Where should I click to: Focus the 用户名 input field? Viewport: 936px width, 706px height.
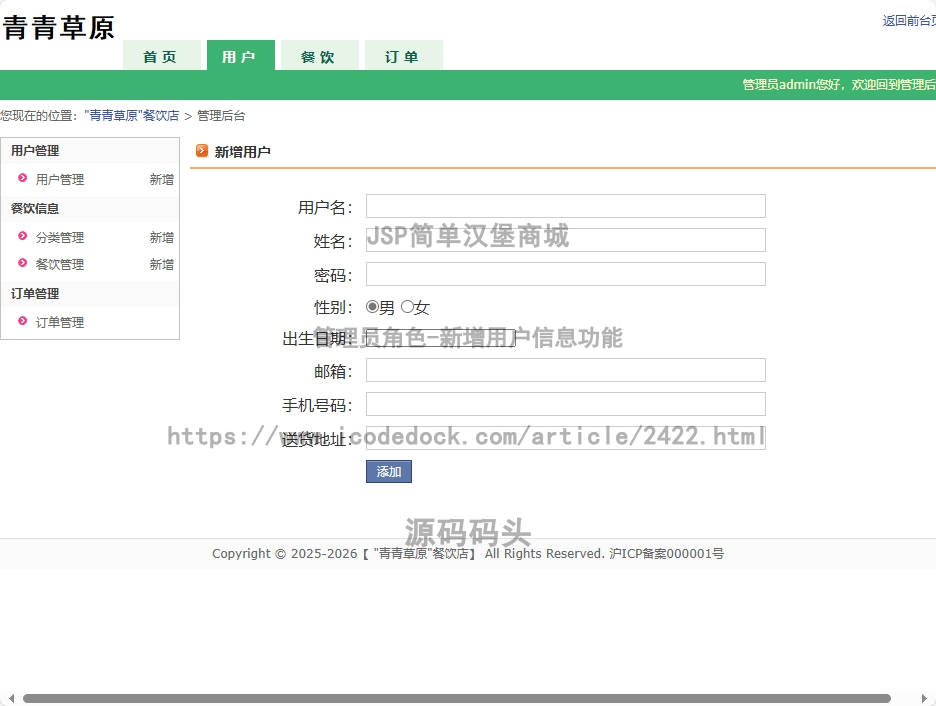pyautogui.click(x=565, y=206)
